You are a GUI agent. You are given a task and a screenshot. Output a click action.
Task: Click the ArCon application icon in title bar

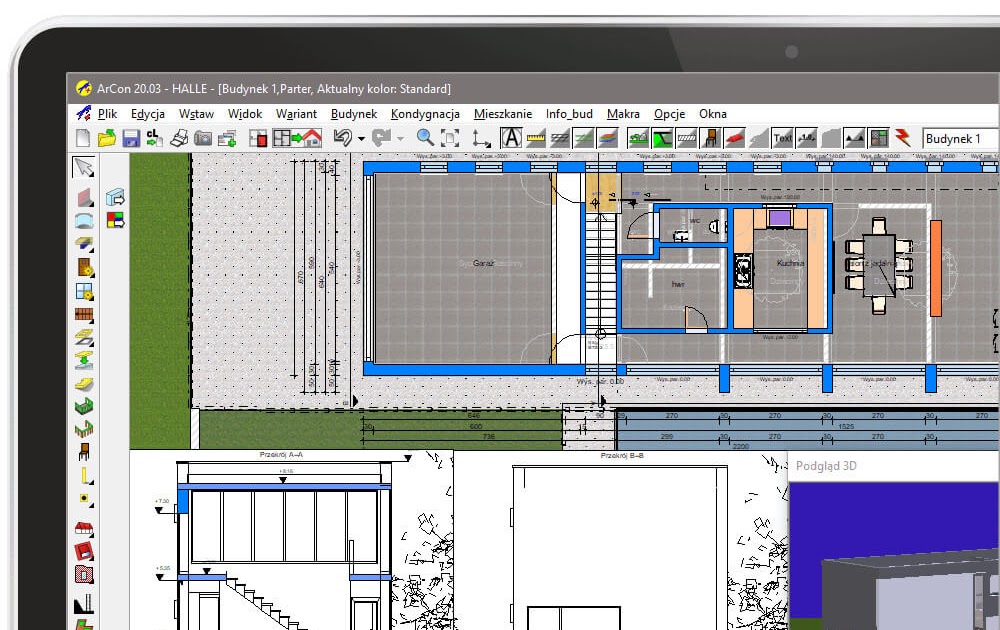pyautogui.click(x=84, y=88)
